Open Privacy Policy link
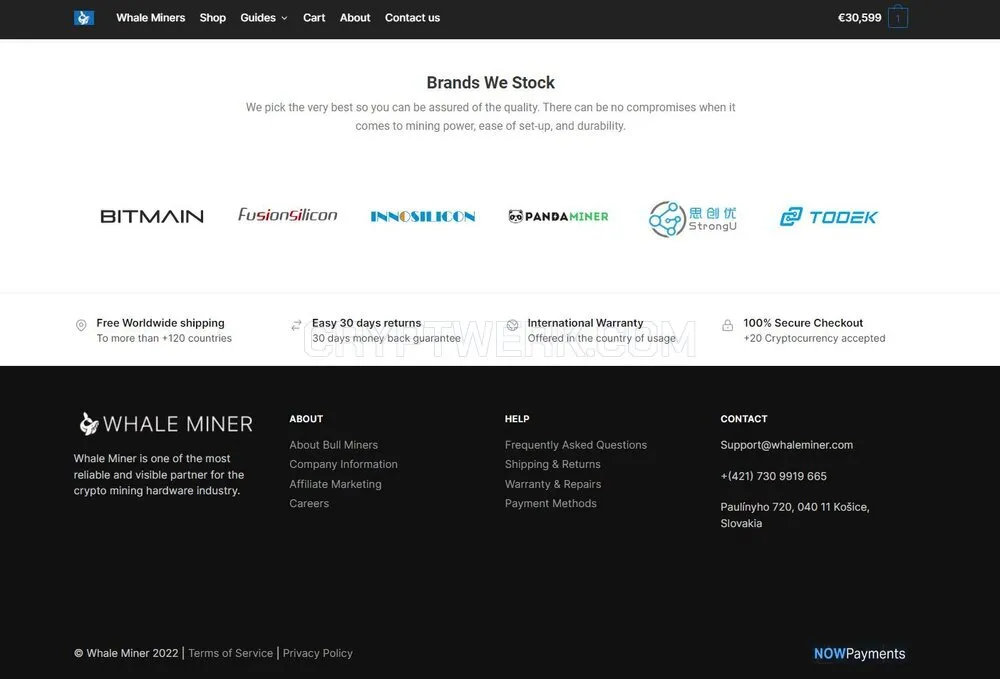Viewport: 1000px width, 679px height. [x=318, y=653]
